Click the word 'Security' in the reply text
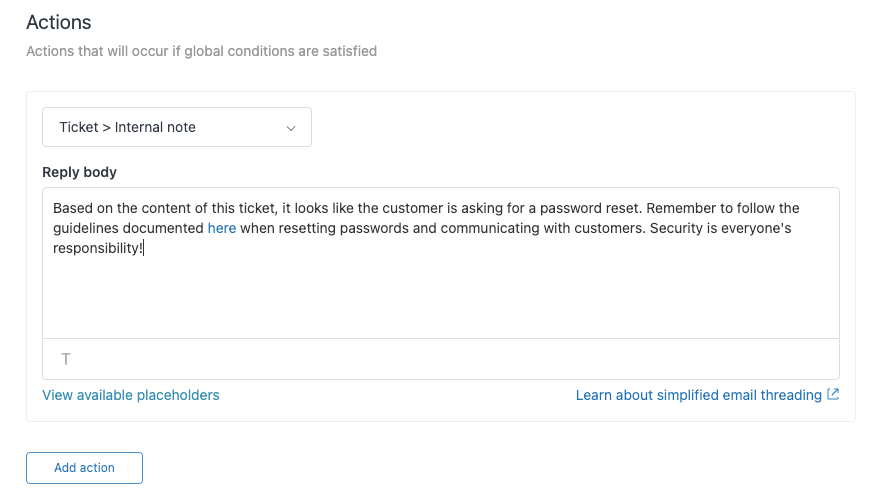879x500 pixels. tap(677, 229)
